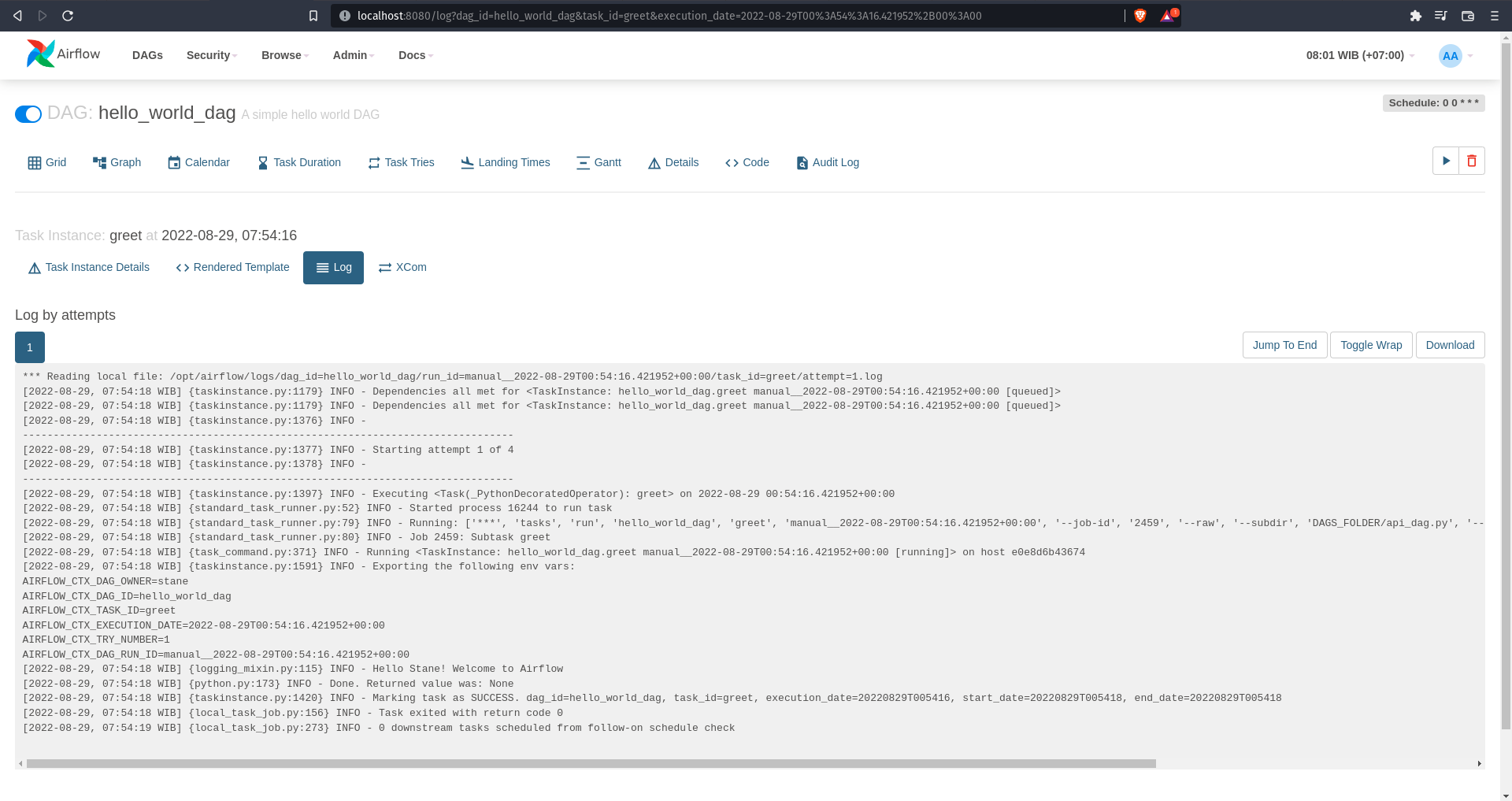Open Brave rewards triangle icon
Viewport: 1512px width, 801px height.
(x=1168, y=15)
